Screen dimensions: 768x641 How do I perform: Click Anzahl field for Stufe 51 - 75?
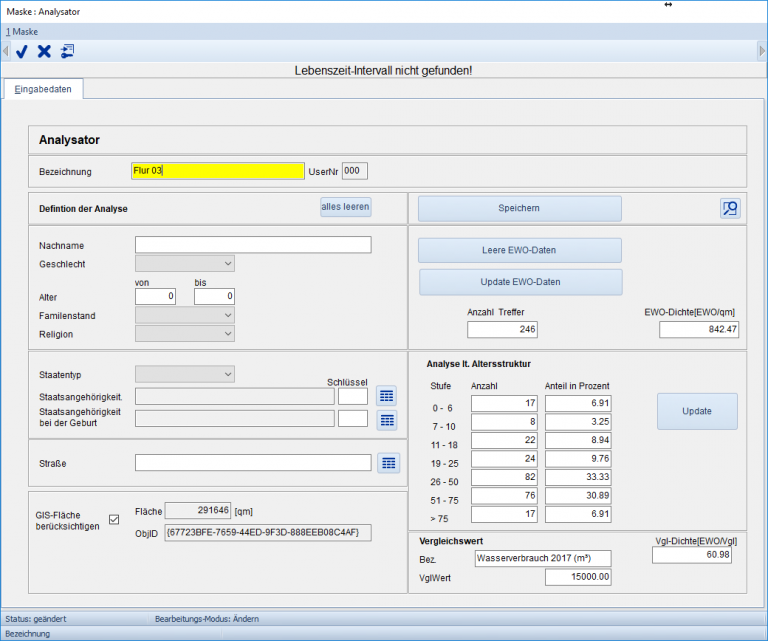[x=504, y=496]
